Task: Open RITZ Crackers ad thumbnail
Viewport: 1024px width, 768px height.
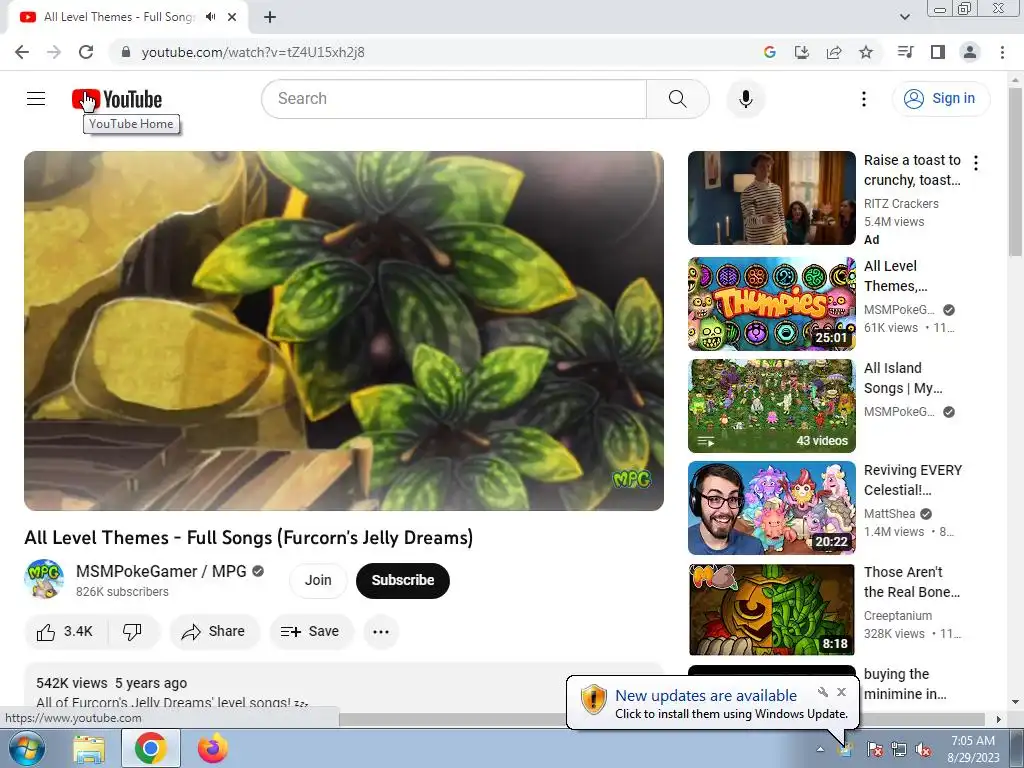Action: pyautogui.click(x=771, y=198)
